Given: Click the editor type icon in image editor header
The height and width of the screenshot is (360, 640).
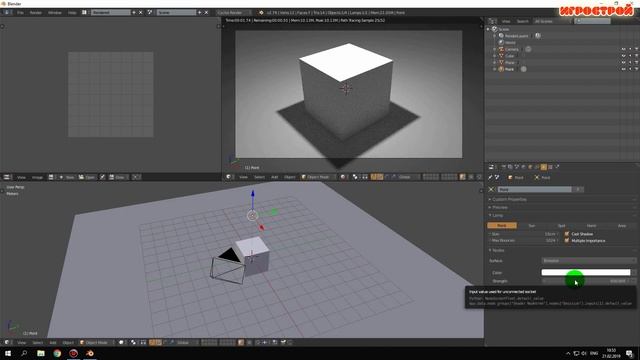Looking at the screenshot, I should pyautogui.click(x=7, y=177).
